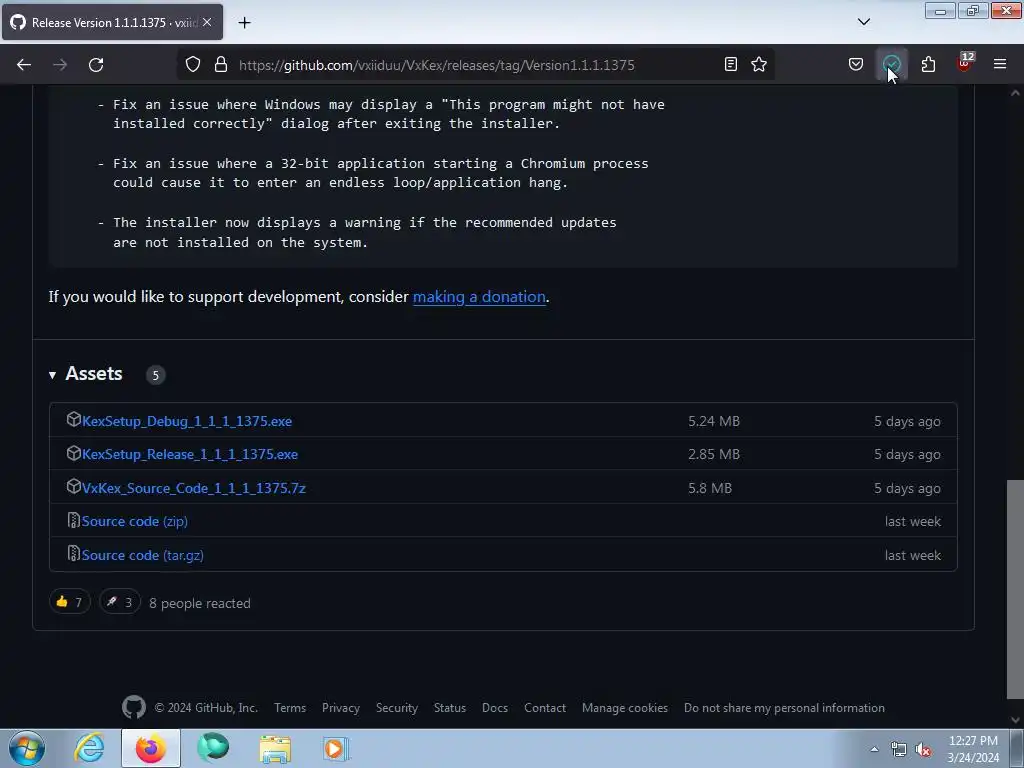Switch to Firefox in the taskbar
Viewport: 1024px width, 768px height.
click(151, 748)
